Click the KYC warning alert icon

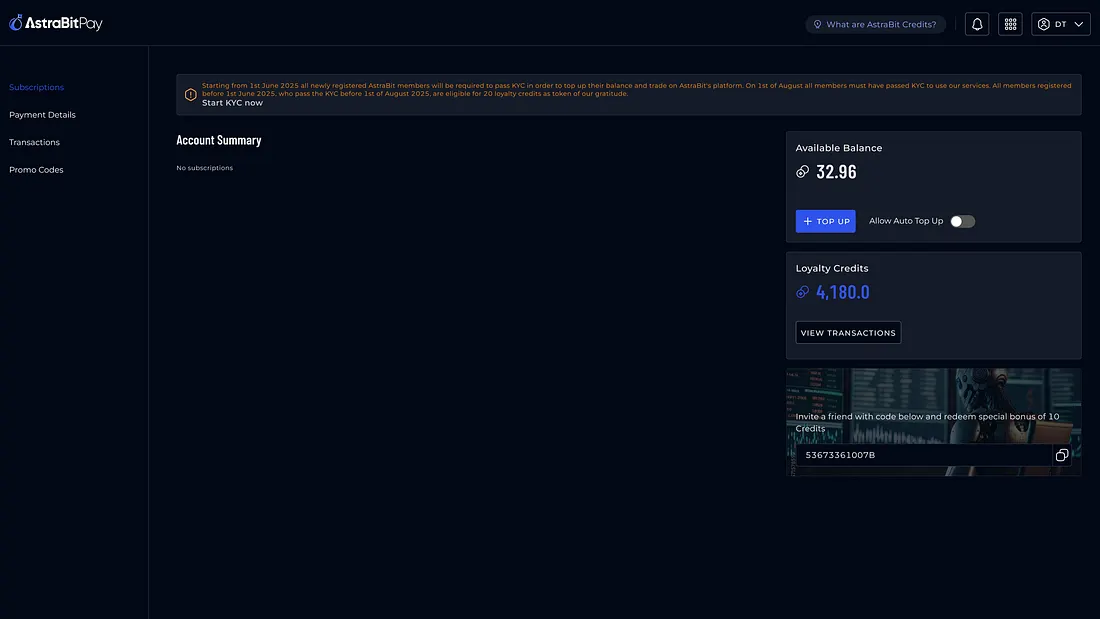(190, 95)
